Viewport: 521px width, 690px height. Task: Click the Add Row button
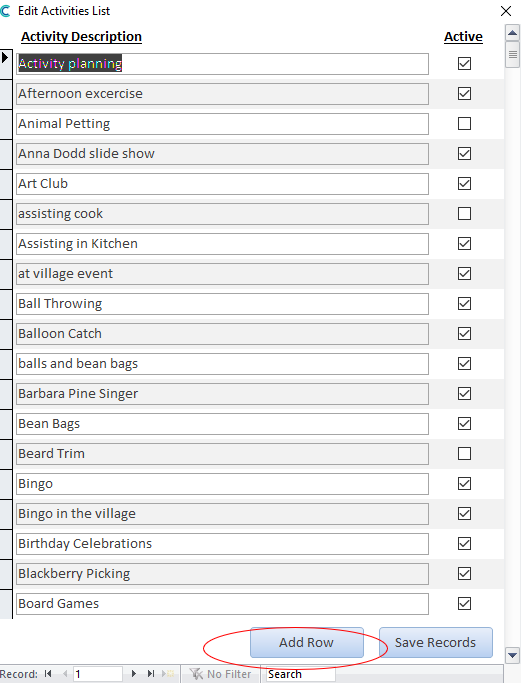307,642
